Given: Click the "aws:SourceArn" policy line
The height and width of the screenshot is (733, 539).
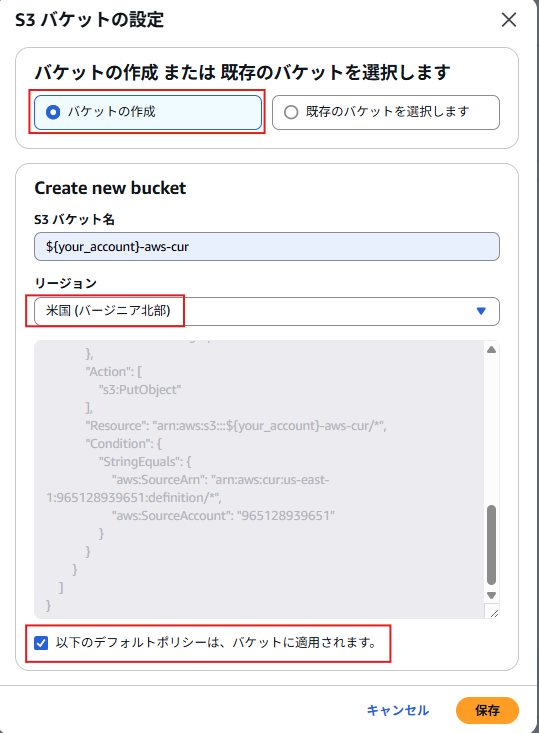Looking at the screenshot, I should click(x=221, y=479).
